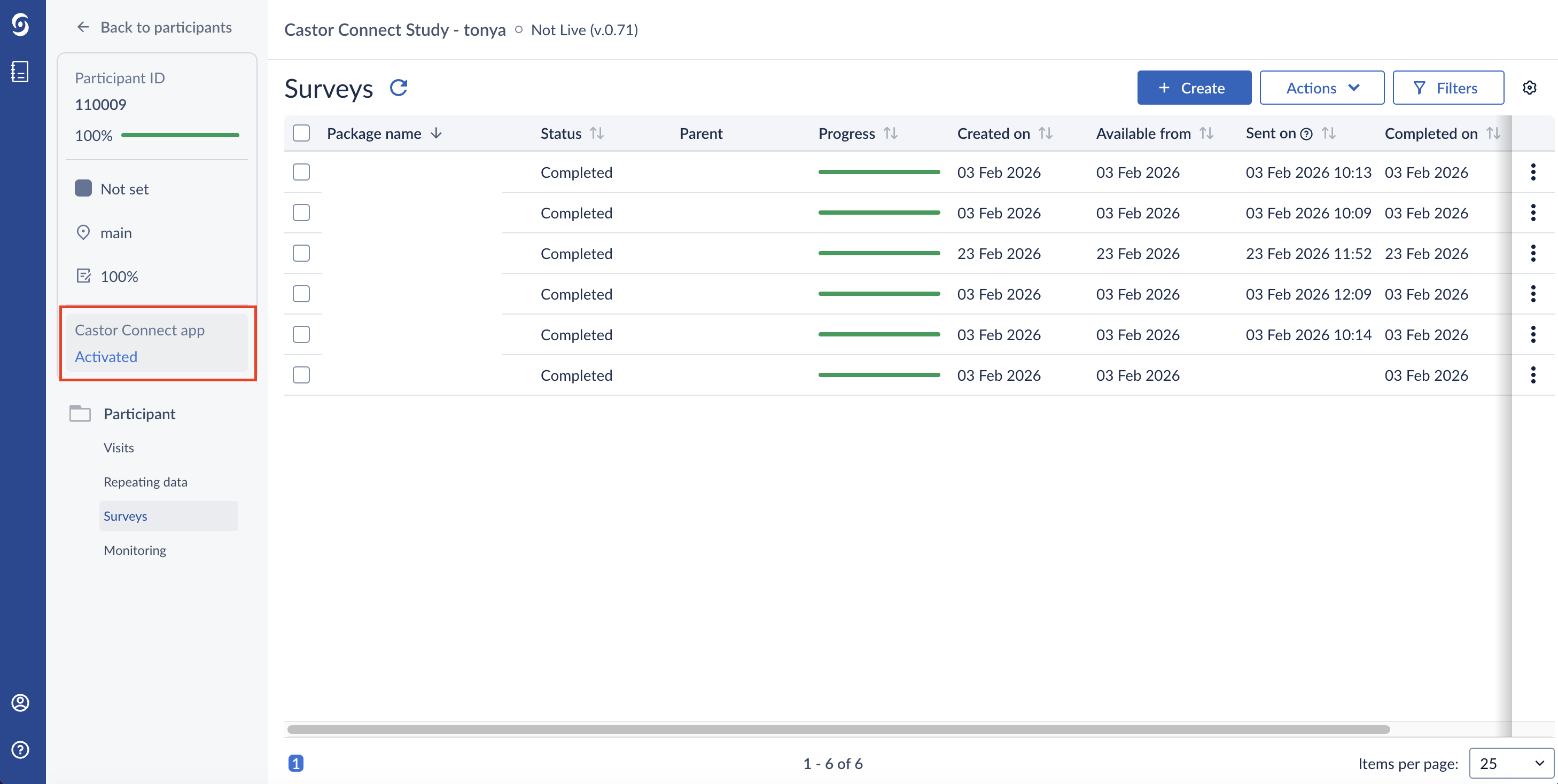
Task: Click the horizontal table scrollbar
Action: point(838,730)
